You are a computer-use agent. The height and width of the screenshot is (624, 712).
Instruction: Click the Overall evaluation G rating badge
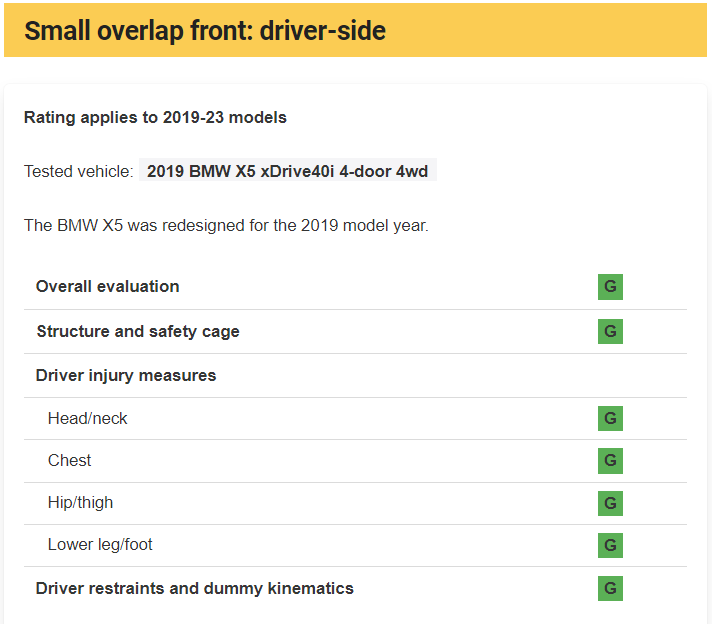(x=610, y=287)
